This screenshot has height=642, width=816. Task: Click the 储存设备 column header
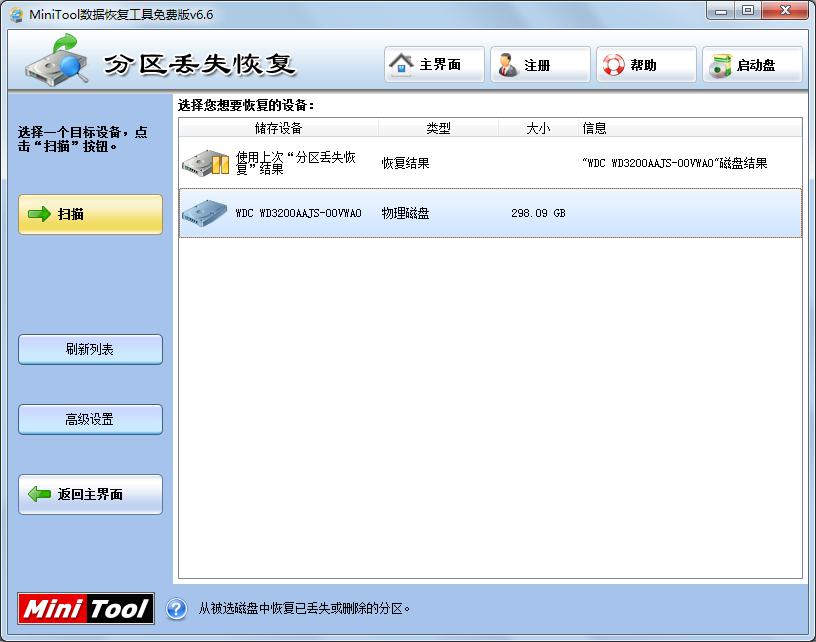coord(278,128)
